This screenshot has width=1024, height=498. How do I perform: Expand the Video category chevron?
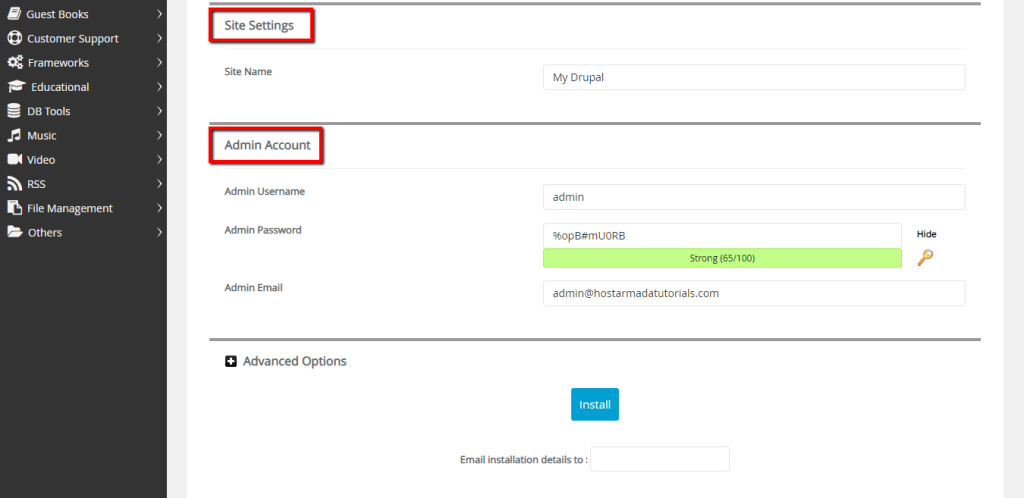point(159,159)
